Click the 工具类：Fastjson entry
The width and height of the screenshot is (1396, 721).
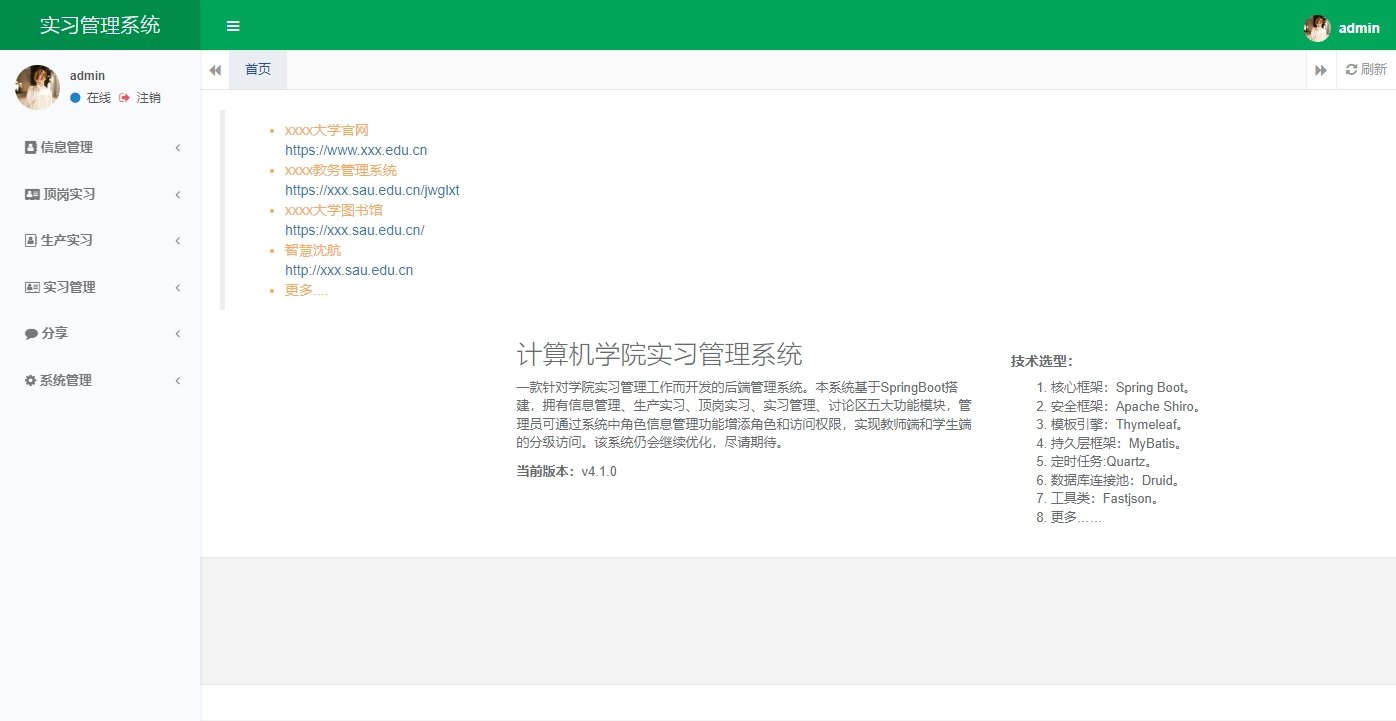pyautogui.click(x=1107, y=498)
